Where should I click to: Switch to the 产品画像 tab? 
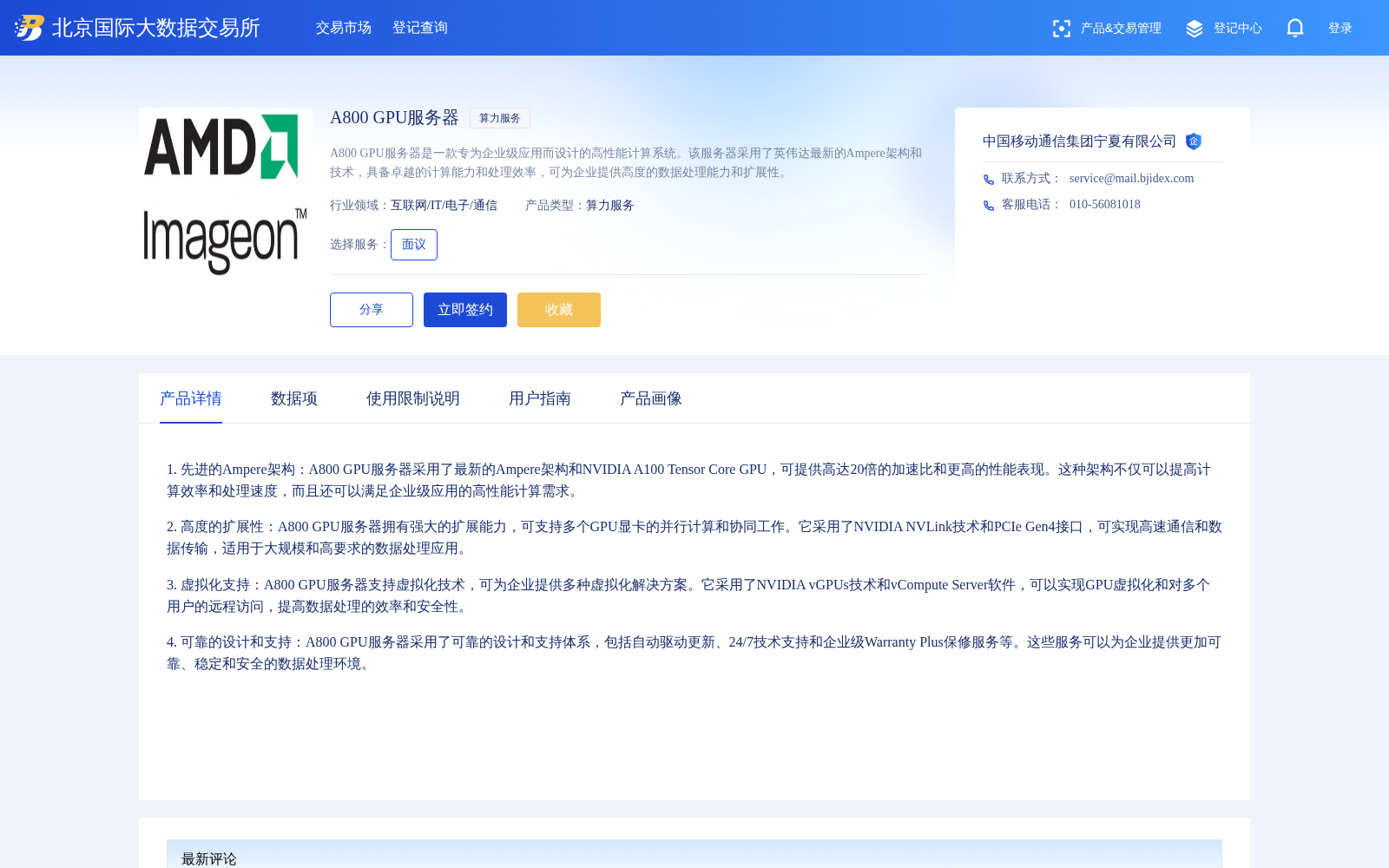[651, 398]
